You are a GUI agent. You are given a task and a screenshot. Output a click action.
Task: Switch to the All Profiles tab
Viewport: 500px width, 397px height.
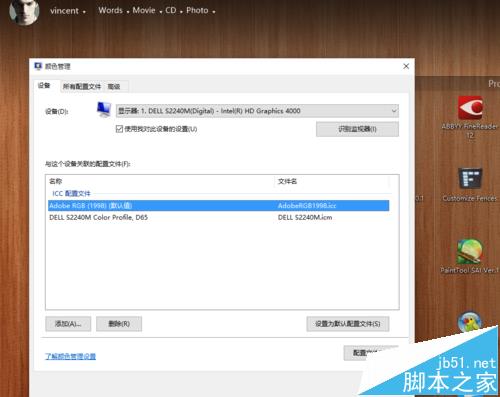coord(82,87)
